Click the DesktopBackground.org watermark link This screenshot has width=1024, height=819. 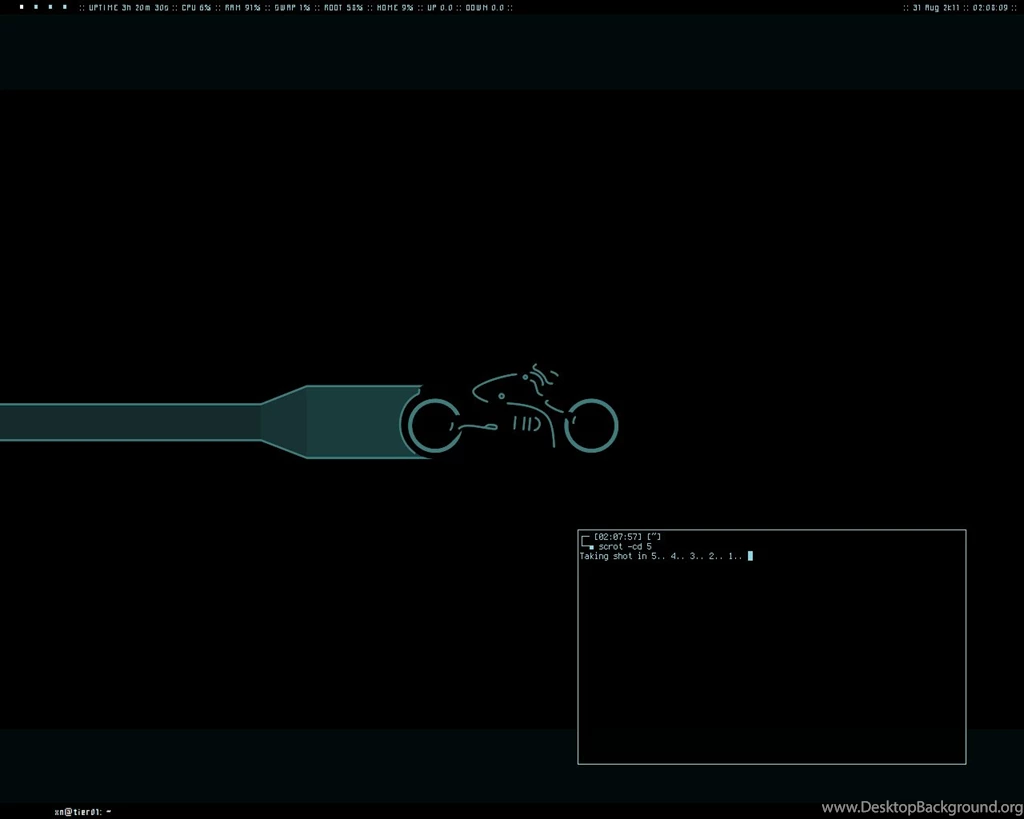pyautogui.click(x=921, y=807)
